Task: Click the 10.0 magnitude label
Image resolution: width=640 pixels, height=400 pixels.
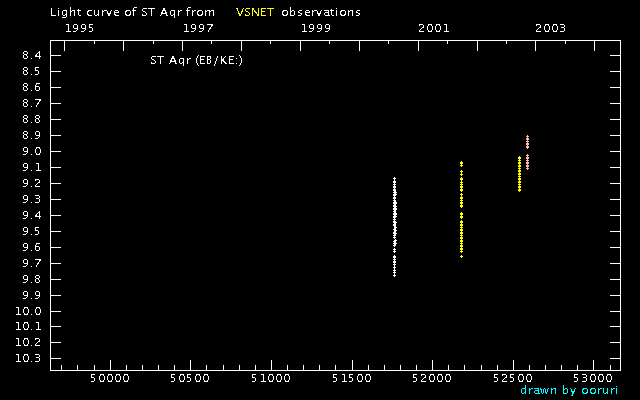Action: (x=29, y=311)
